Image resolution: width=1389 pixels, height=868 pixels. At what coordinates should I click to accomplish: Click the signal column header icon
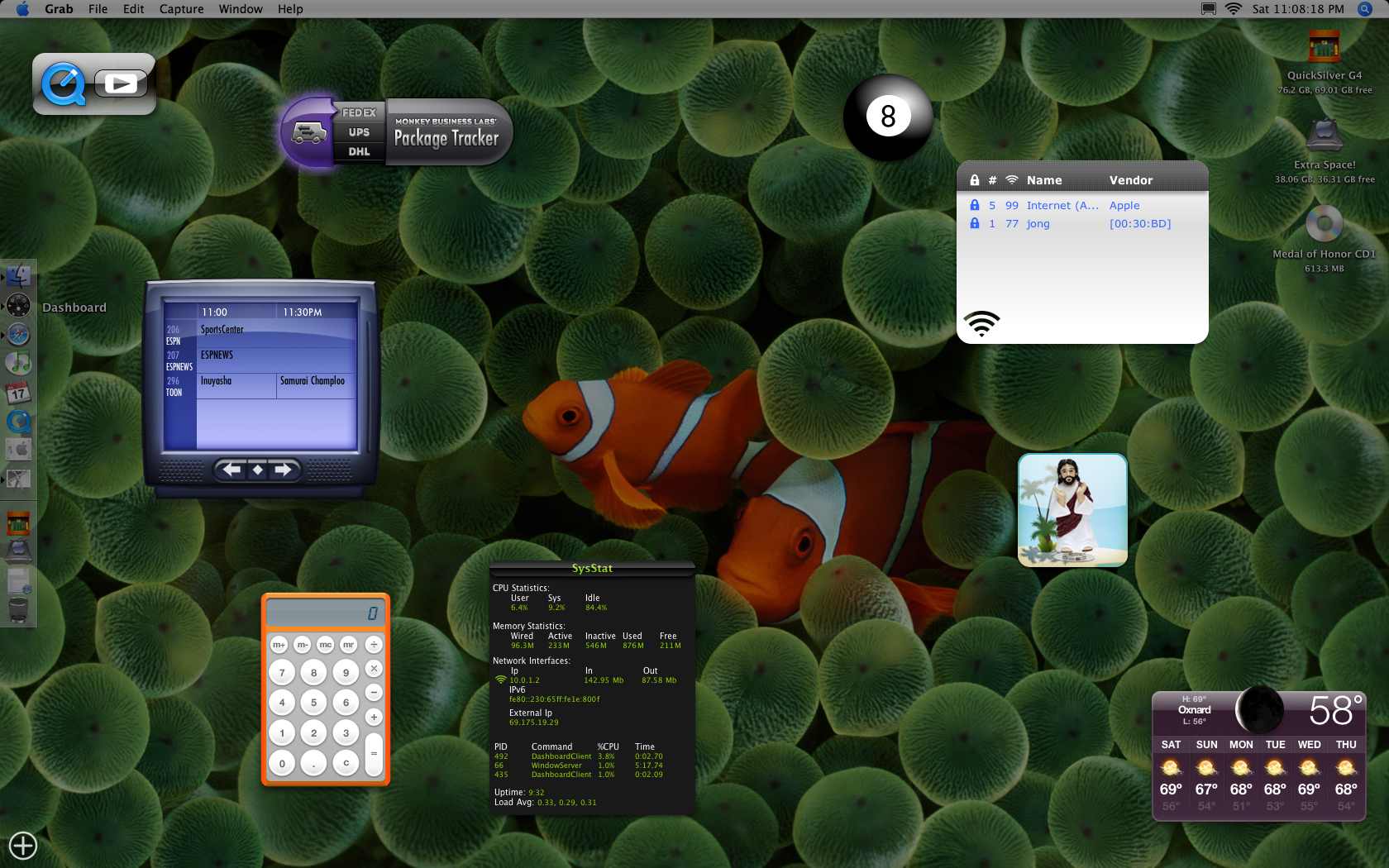(x=1011, y=180)
